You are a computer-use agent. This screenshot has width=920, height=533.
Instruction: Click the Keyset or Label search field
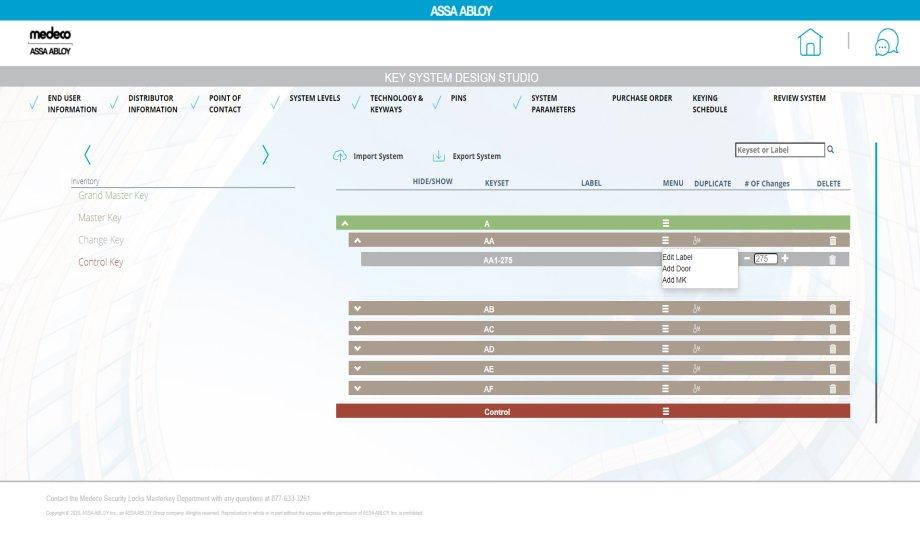coord(780,150)
